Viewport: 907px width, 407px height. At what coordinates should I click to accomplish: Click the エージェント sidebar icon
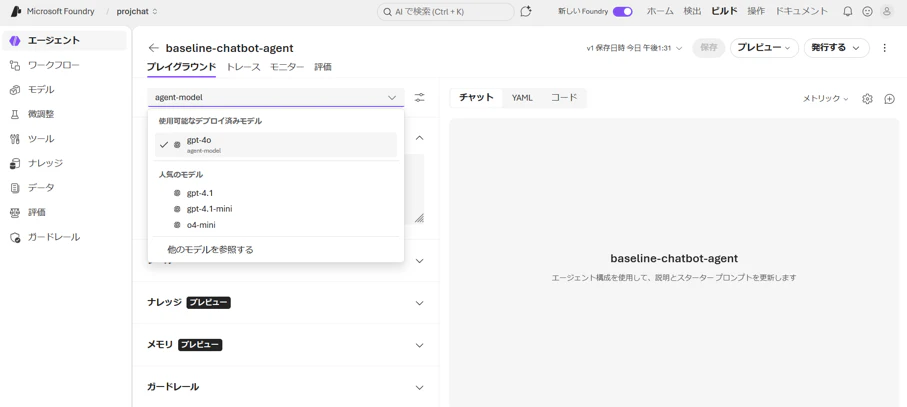click(x=15, y=40)
